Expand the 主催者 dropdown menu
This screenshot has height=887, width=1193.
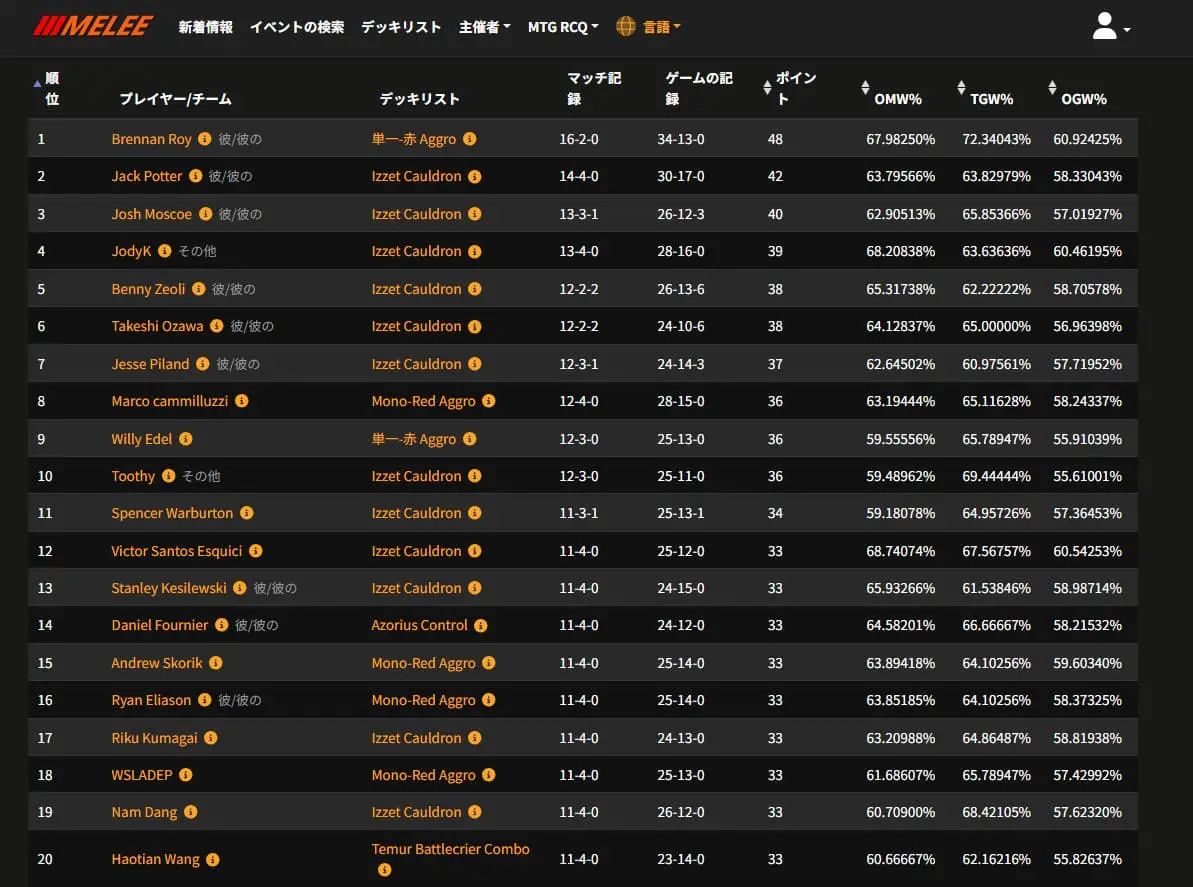[484, 27]
